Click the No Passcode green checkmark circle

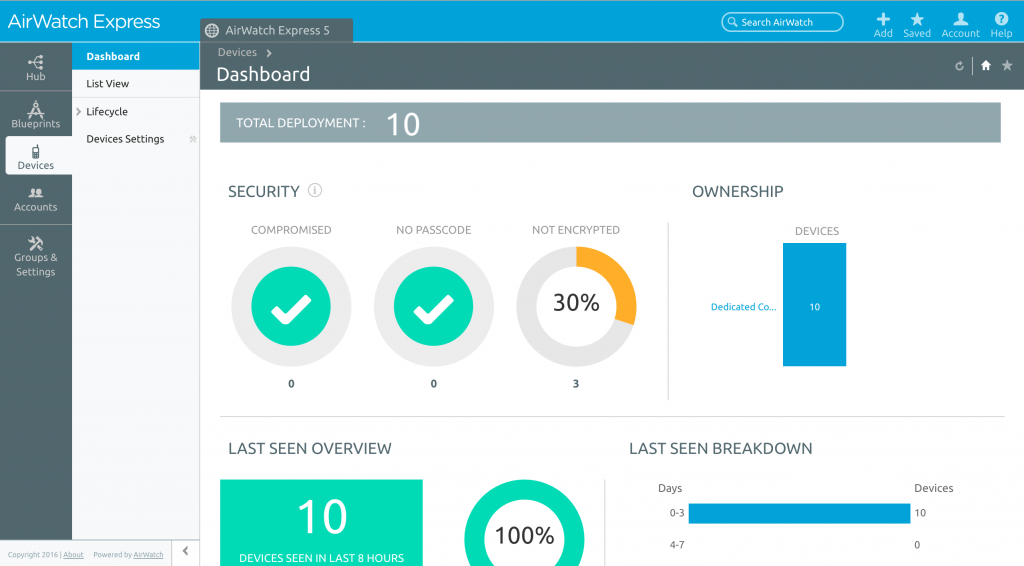point(434,306)
